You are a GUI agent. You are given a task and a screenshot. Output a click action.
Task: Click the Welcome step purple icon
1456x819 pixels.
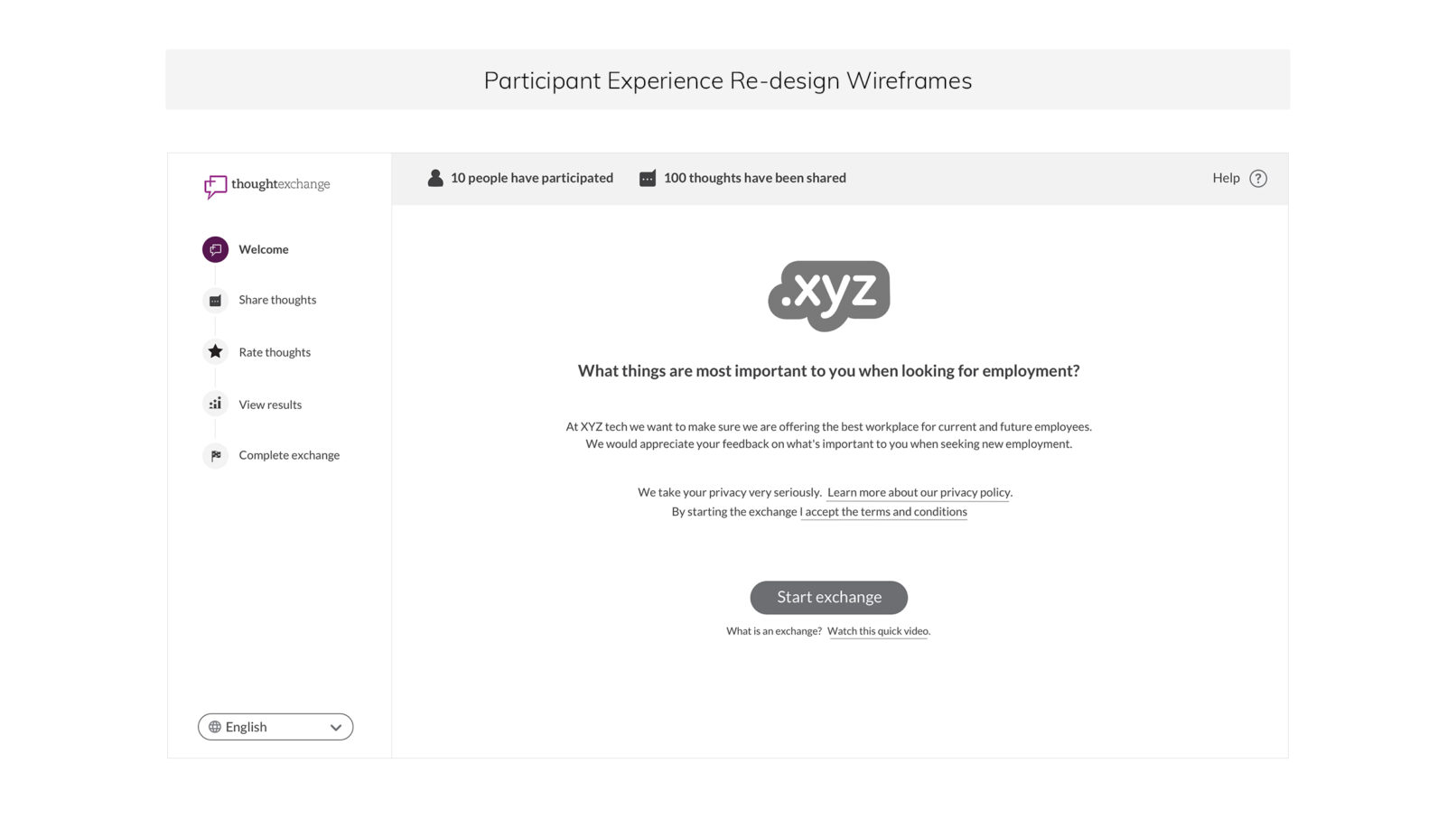[215, 249]
